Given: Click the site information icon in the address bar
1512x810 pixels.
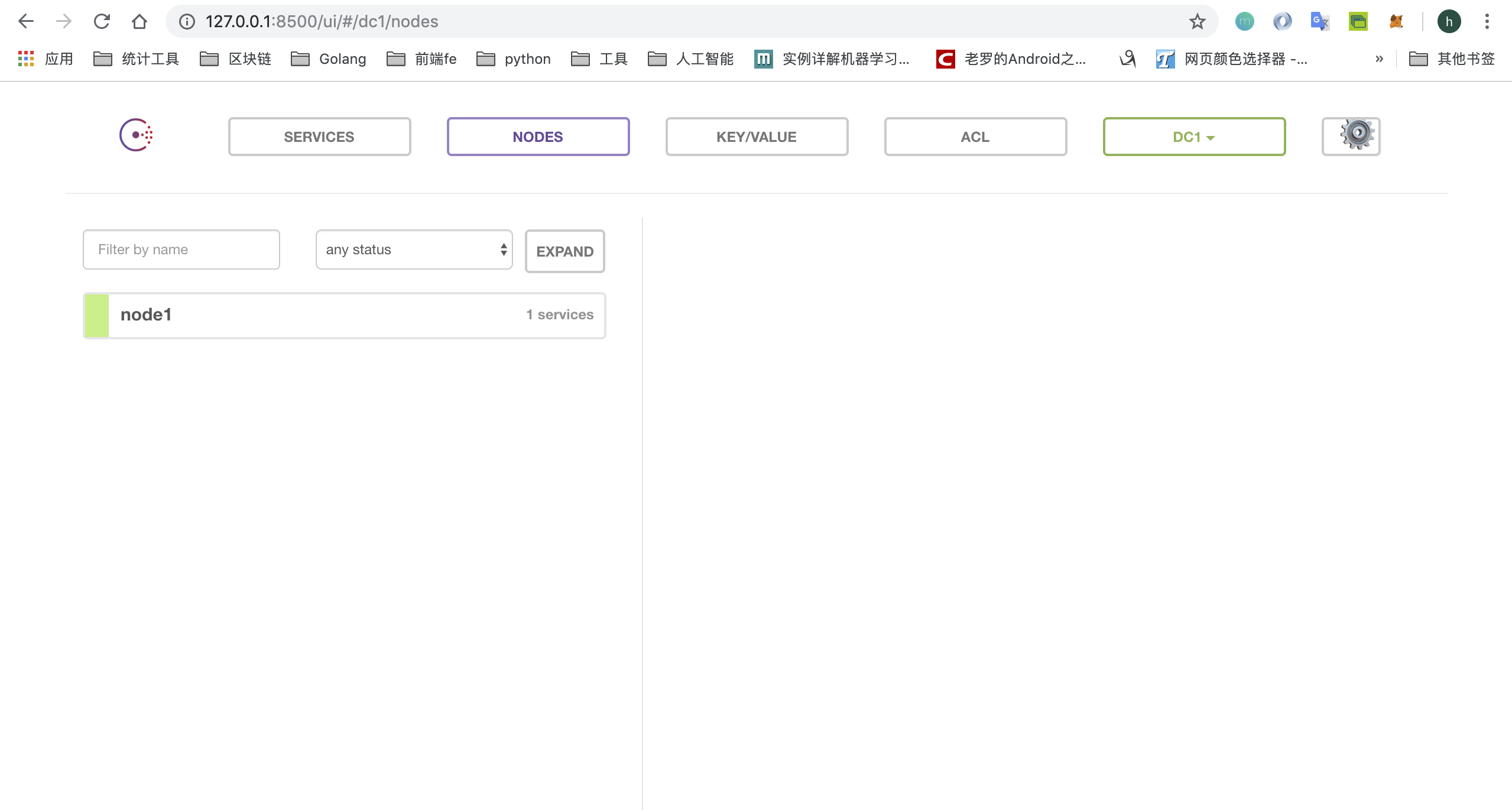Looking at the screenshot, I should pos(187,22).
